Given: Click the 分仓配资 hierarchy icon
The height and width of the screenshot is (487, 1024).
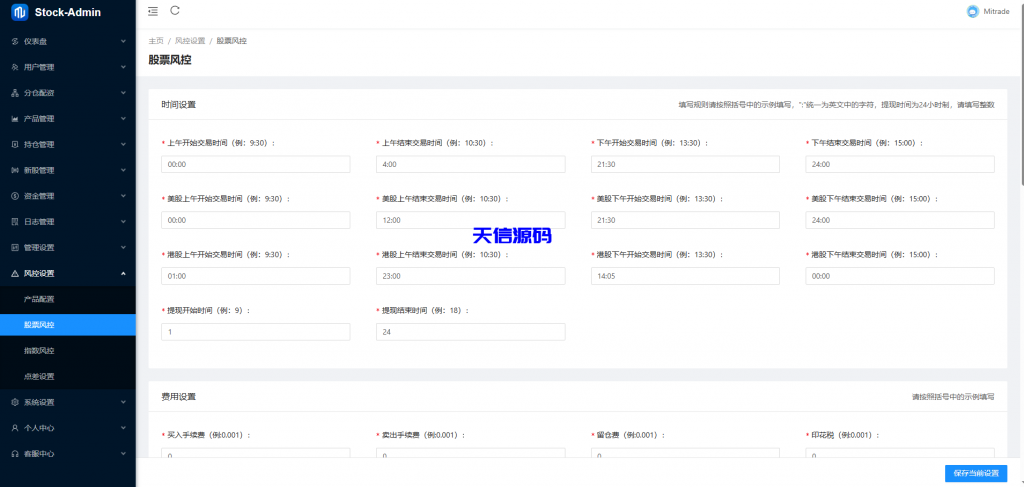Looking at the screenshot, I should pos(15,93).
